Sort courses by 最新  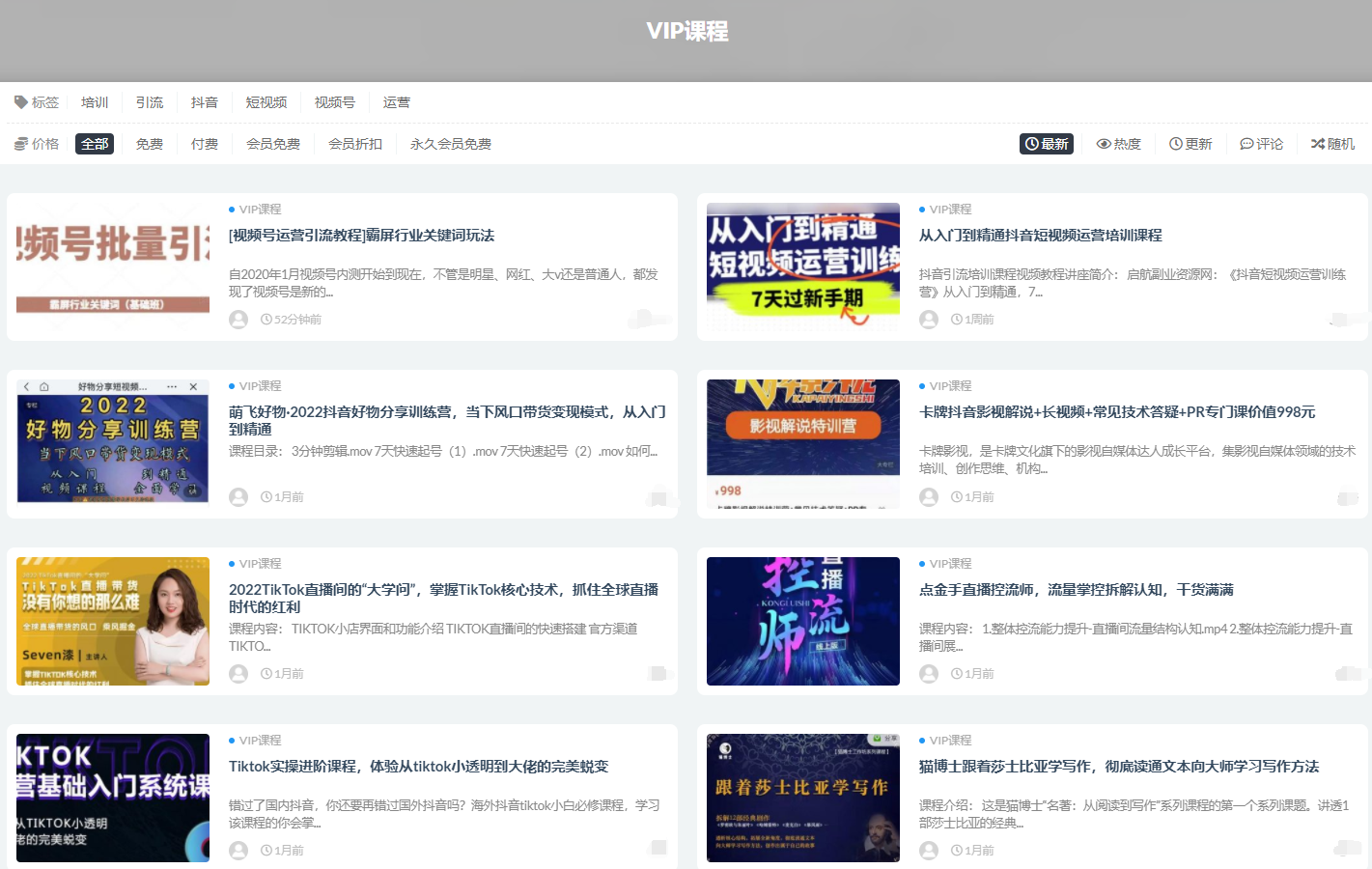pyautogui.click(x=1047, y=144)
